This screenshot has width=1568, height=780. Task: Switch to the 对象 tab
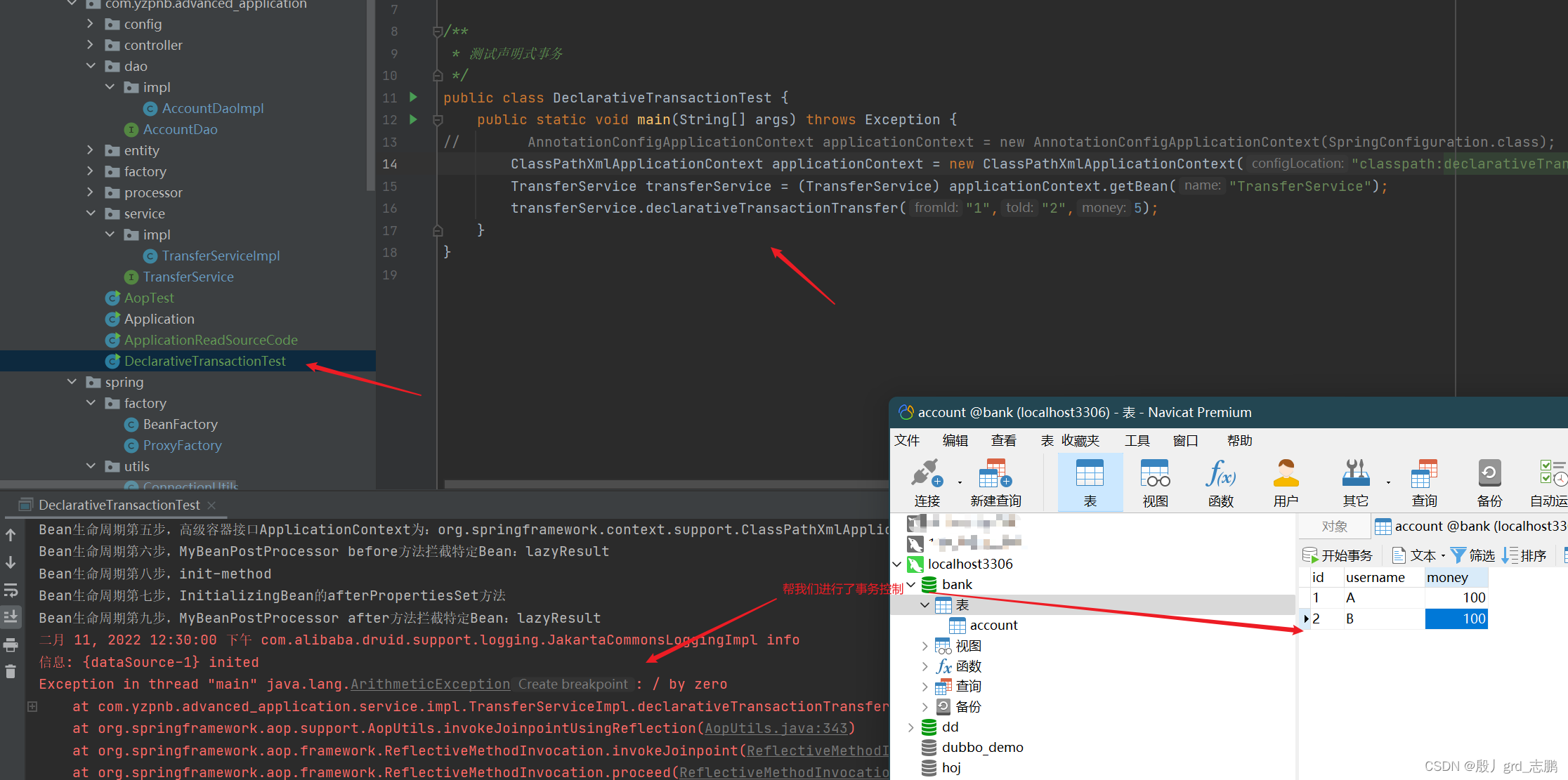click(1334, 526)
